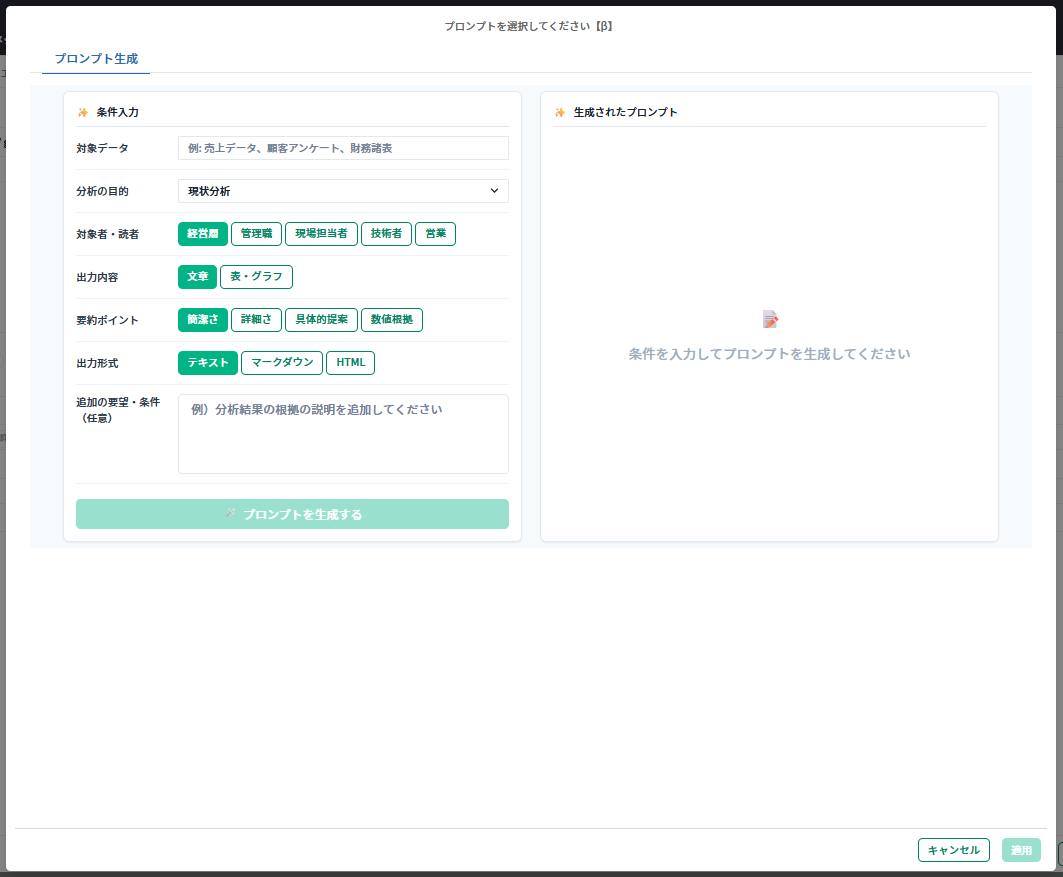The image size is (1063, 877).
Task: Enable 数値根拠 summary point
Action: (391, 320)
